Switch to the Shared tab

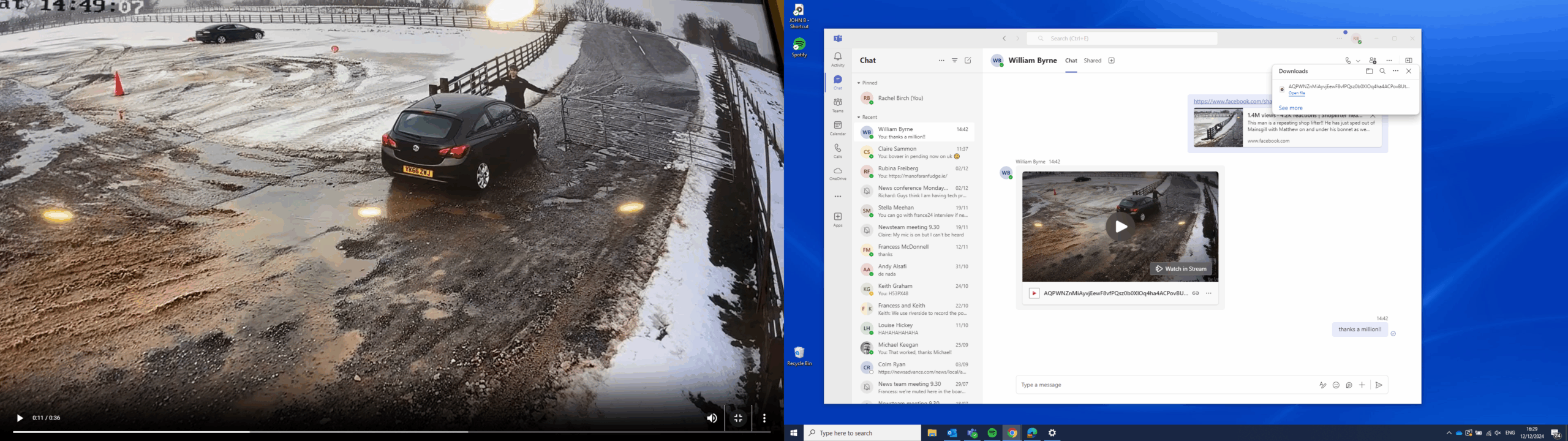point(1092,61)
